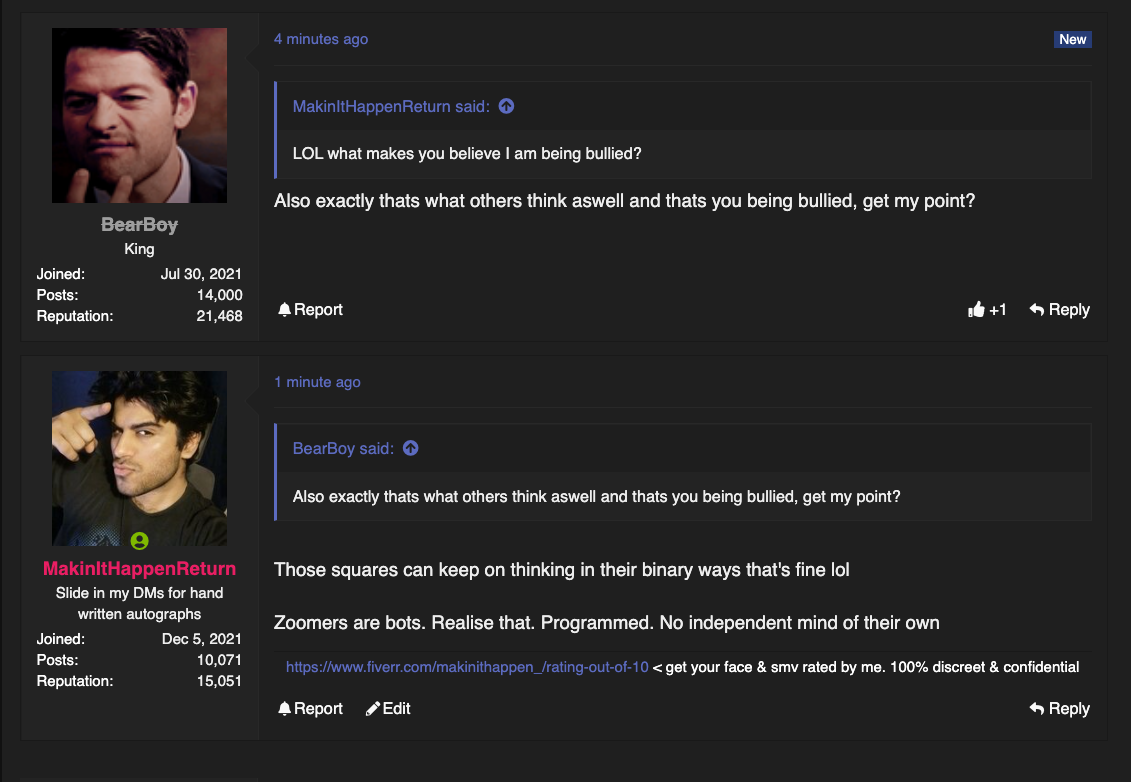Image resolution: width=1131 pixels, height=782 pixels.
Task: Open the '4 minutes ago' post permalink
Action: click(x=321, y=39)
